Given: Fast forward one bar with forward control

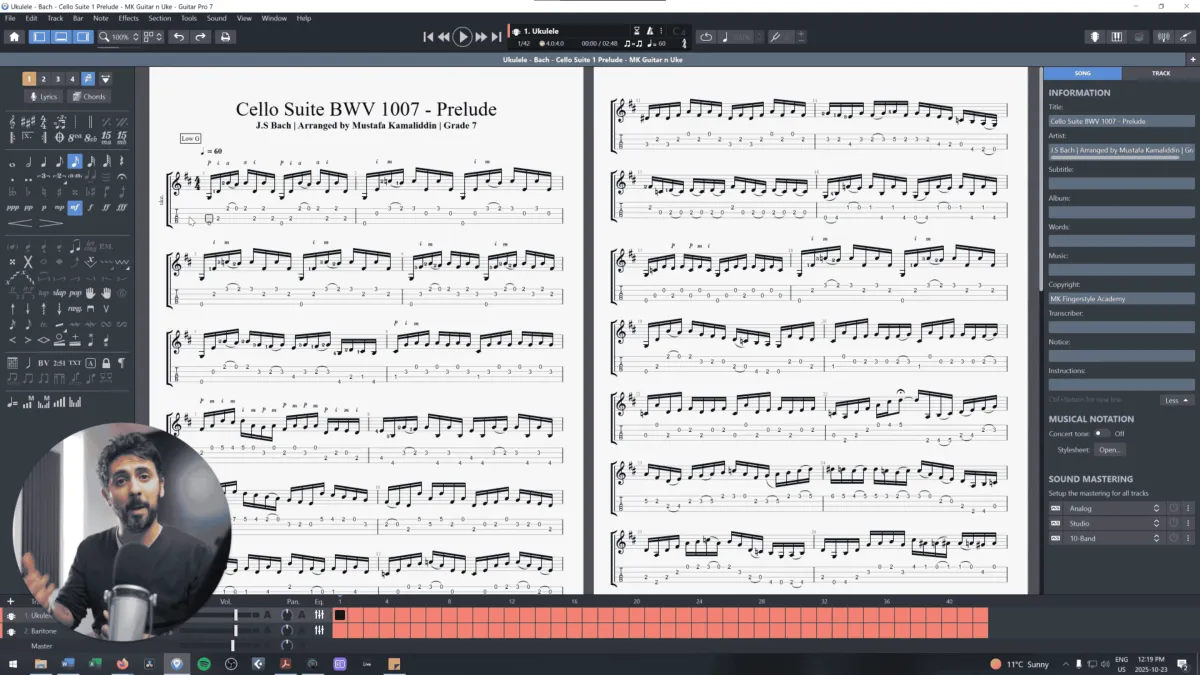Looking at the screenshot, I should (x=481, y=37).
